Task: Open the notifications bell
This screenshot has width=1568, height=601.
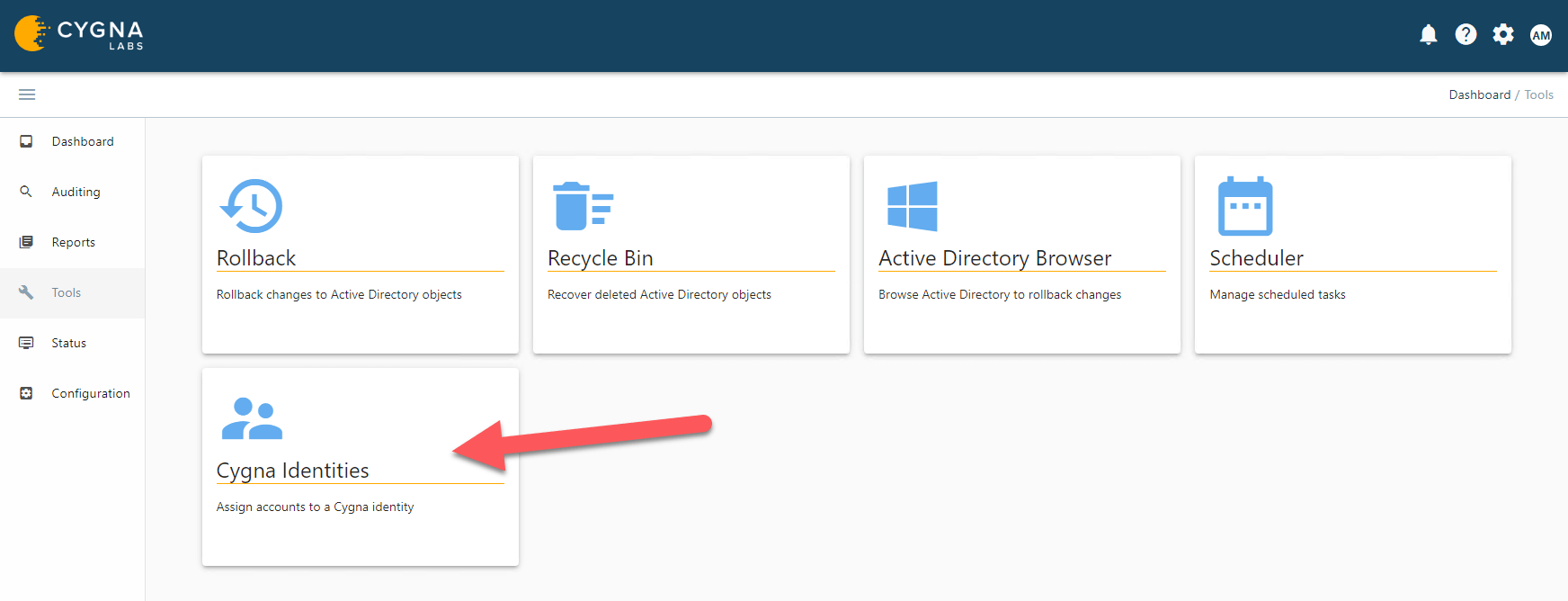Action: click(1429, 35)
